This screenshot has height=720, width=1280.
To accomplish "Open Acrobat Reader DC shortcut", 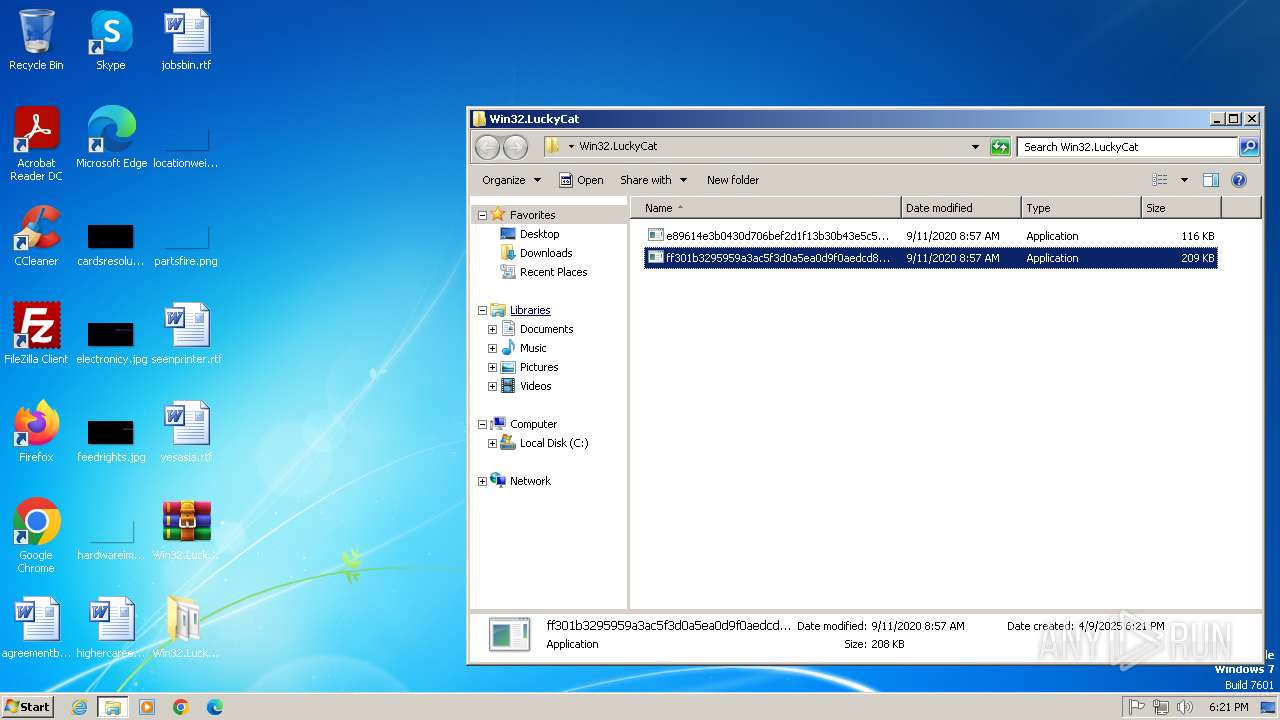I will point(36,143).
